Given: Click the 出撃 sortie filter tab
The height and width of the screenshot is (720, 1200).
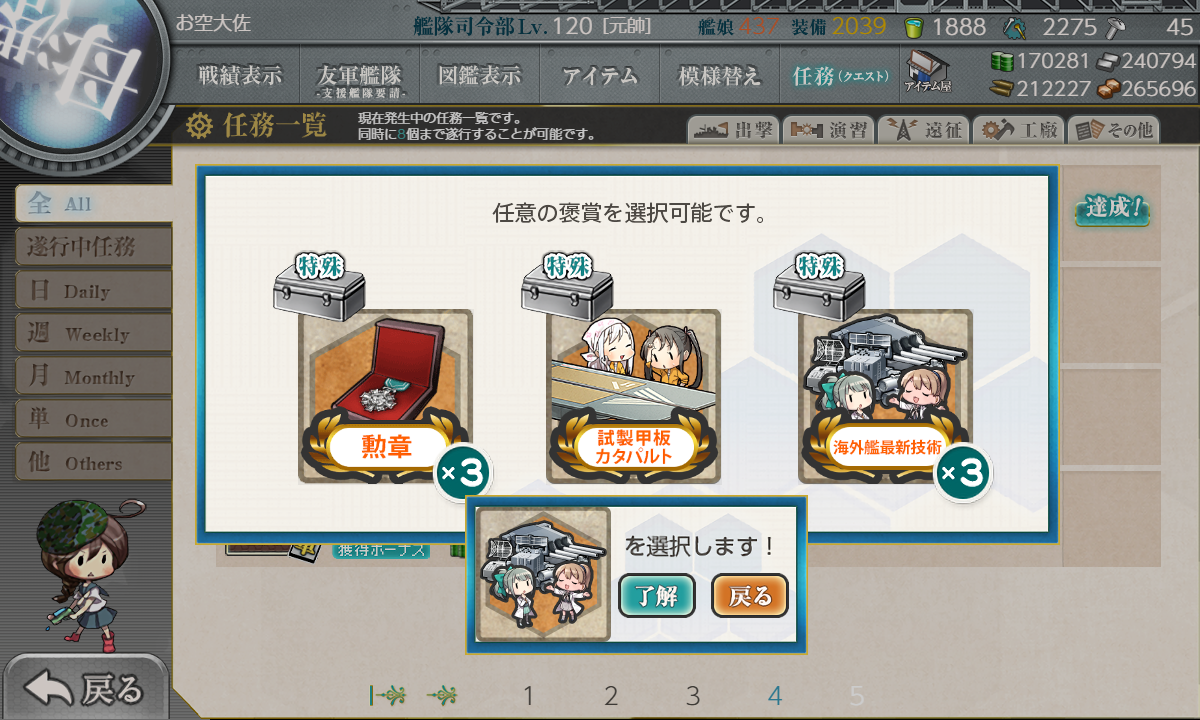Looking at the screenshot, I should (733, 130).
